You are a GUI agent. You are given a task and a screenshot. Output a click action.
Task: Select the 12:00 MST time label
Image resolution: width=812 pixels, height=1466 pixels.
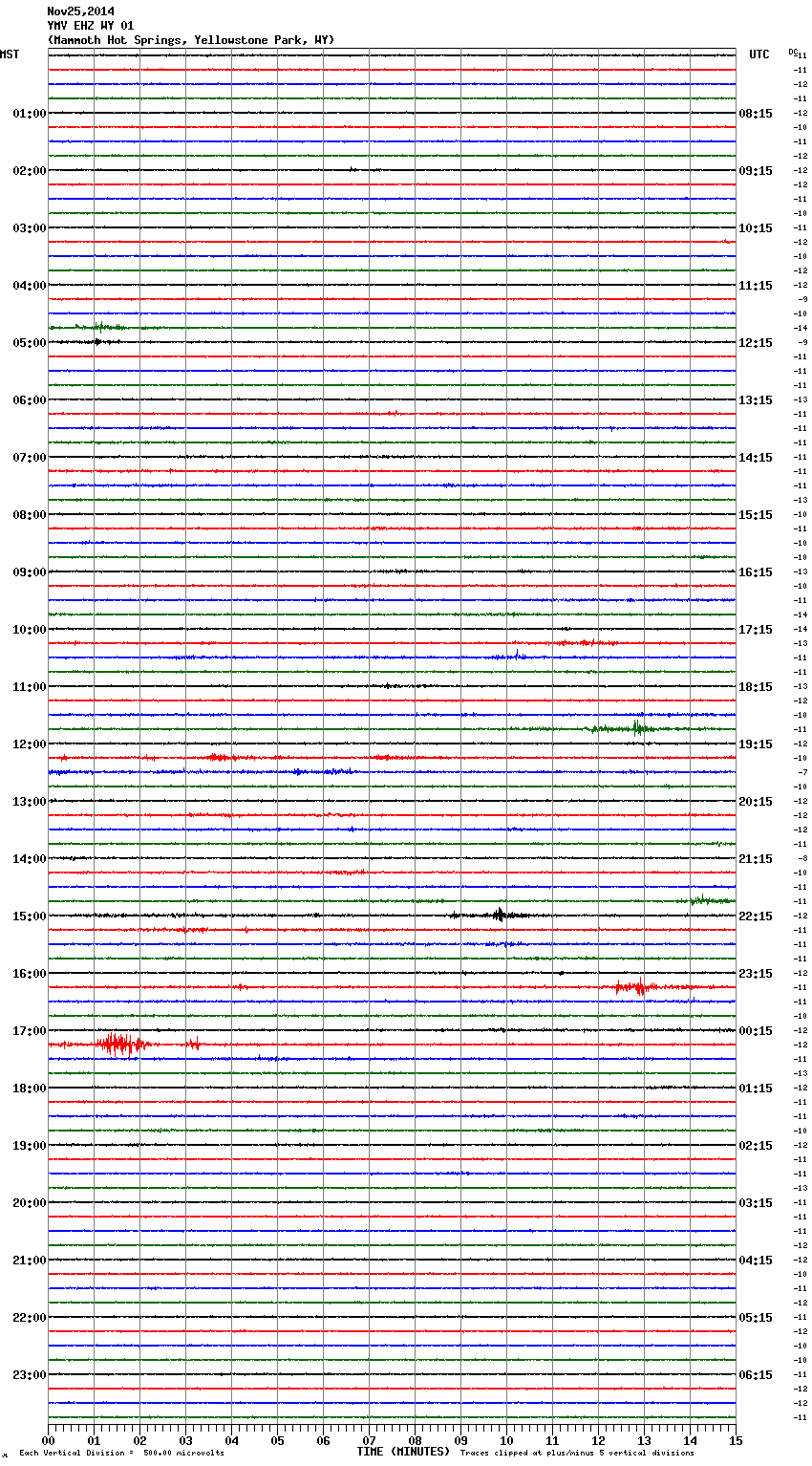click(29, 744)
